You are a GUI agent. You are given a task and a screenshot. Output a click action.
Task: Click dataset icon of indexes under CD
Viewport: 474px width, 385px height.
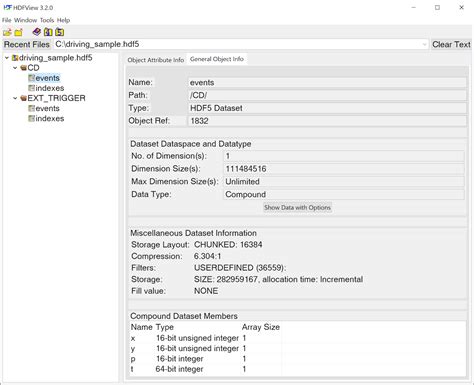[31, 88]
